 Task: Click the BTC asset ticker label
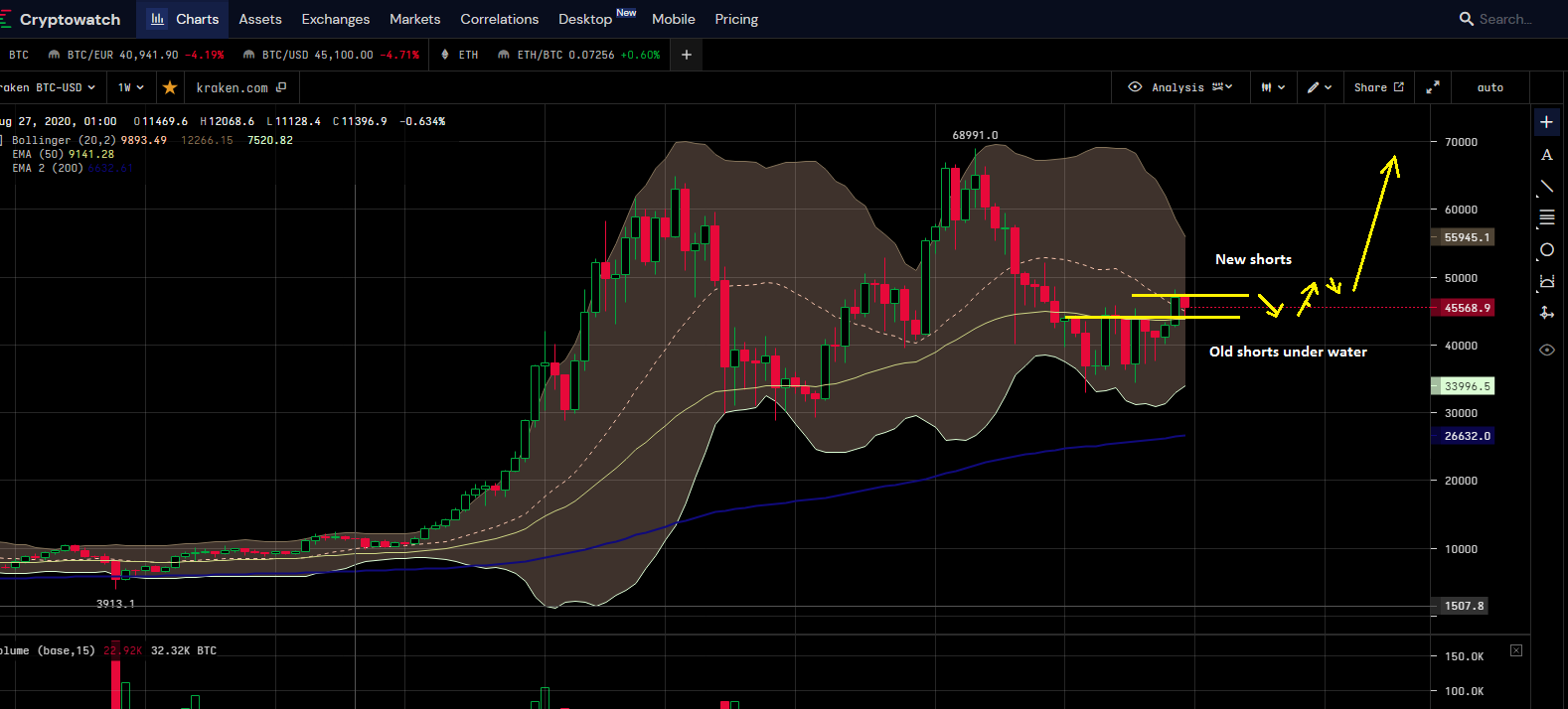(x=19, y=55)
